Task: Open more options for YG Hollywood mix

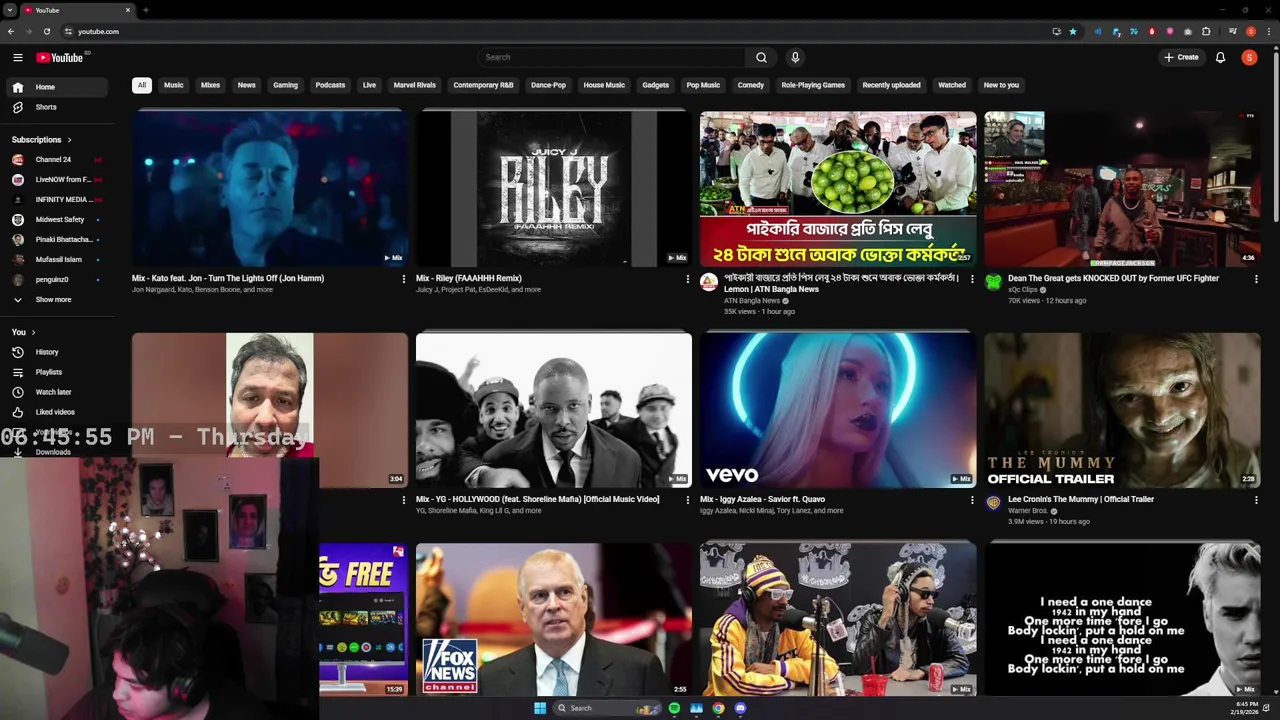Action: click(x=688, y=500)
